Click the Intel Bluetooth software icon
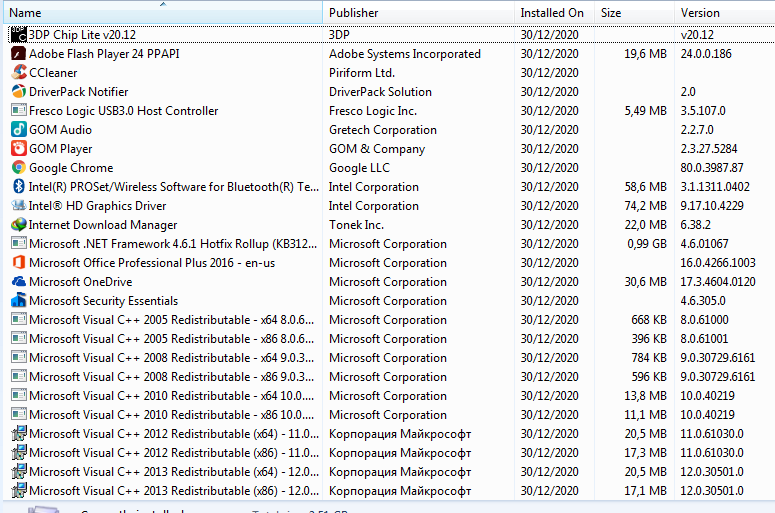Image resolution: width=775 pixels, height=513 pixels. pos(19,187)
